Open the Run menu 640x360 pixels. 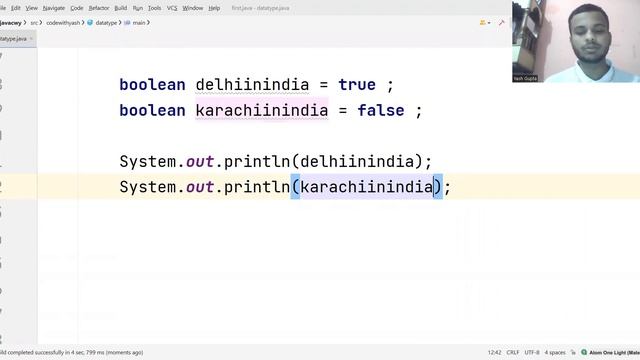click(x=138, y=8)
